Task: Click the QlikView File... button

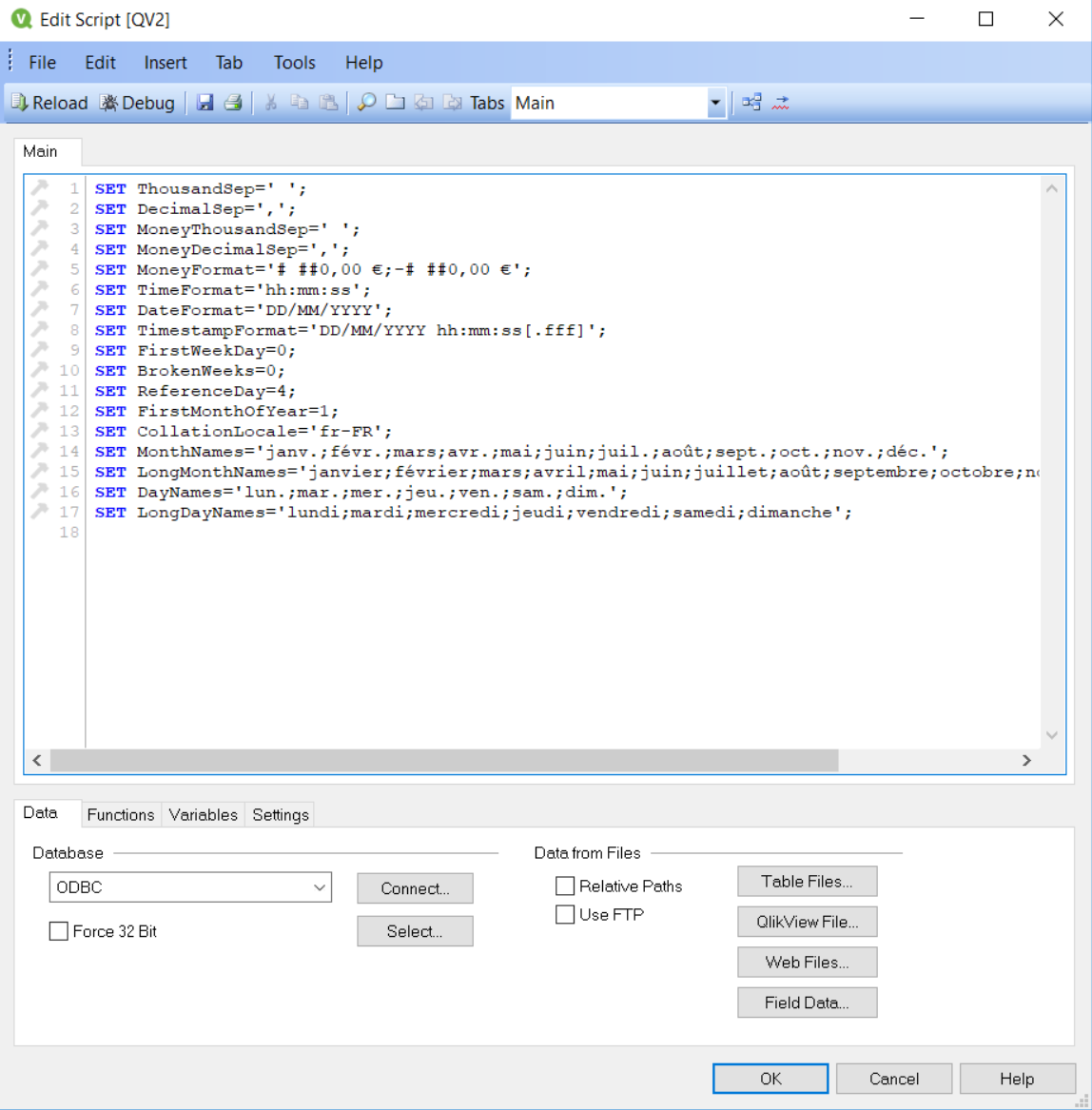Action: 808,922
